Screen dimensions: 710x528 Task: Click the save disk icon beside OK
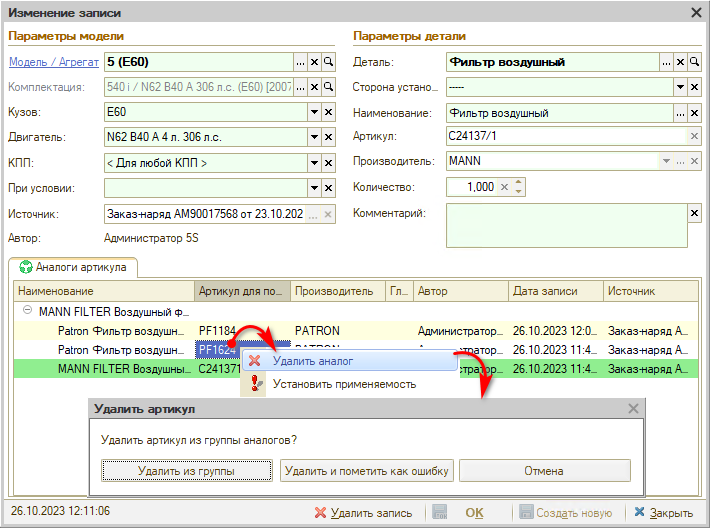click(x=440, y=512)
